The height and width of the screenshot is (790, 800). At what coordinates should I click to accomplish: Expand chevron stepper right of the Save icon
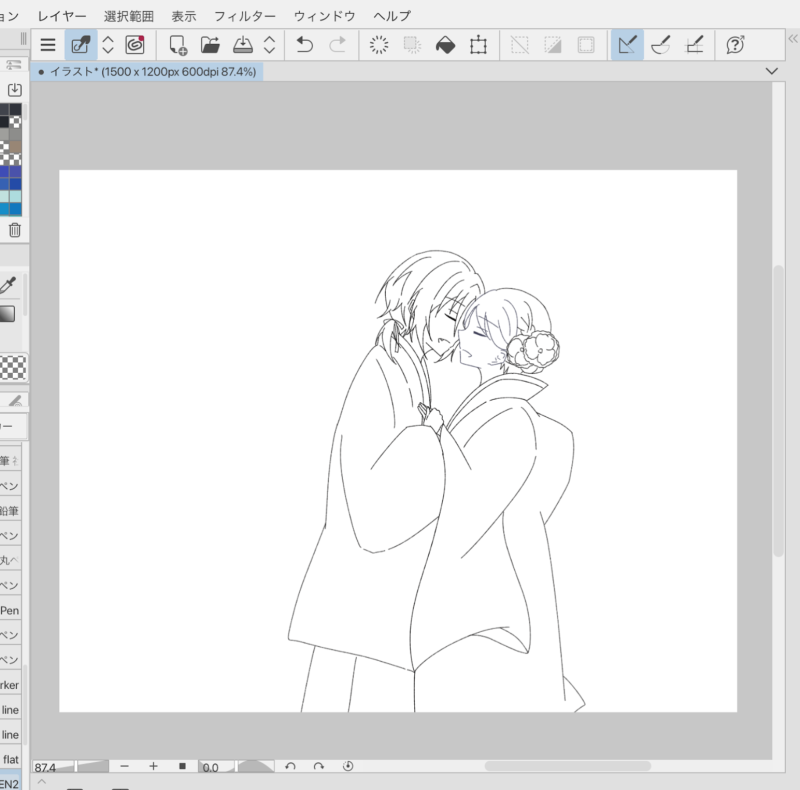coord(269,45)
